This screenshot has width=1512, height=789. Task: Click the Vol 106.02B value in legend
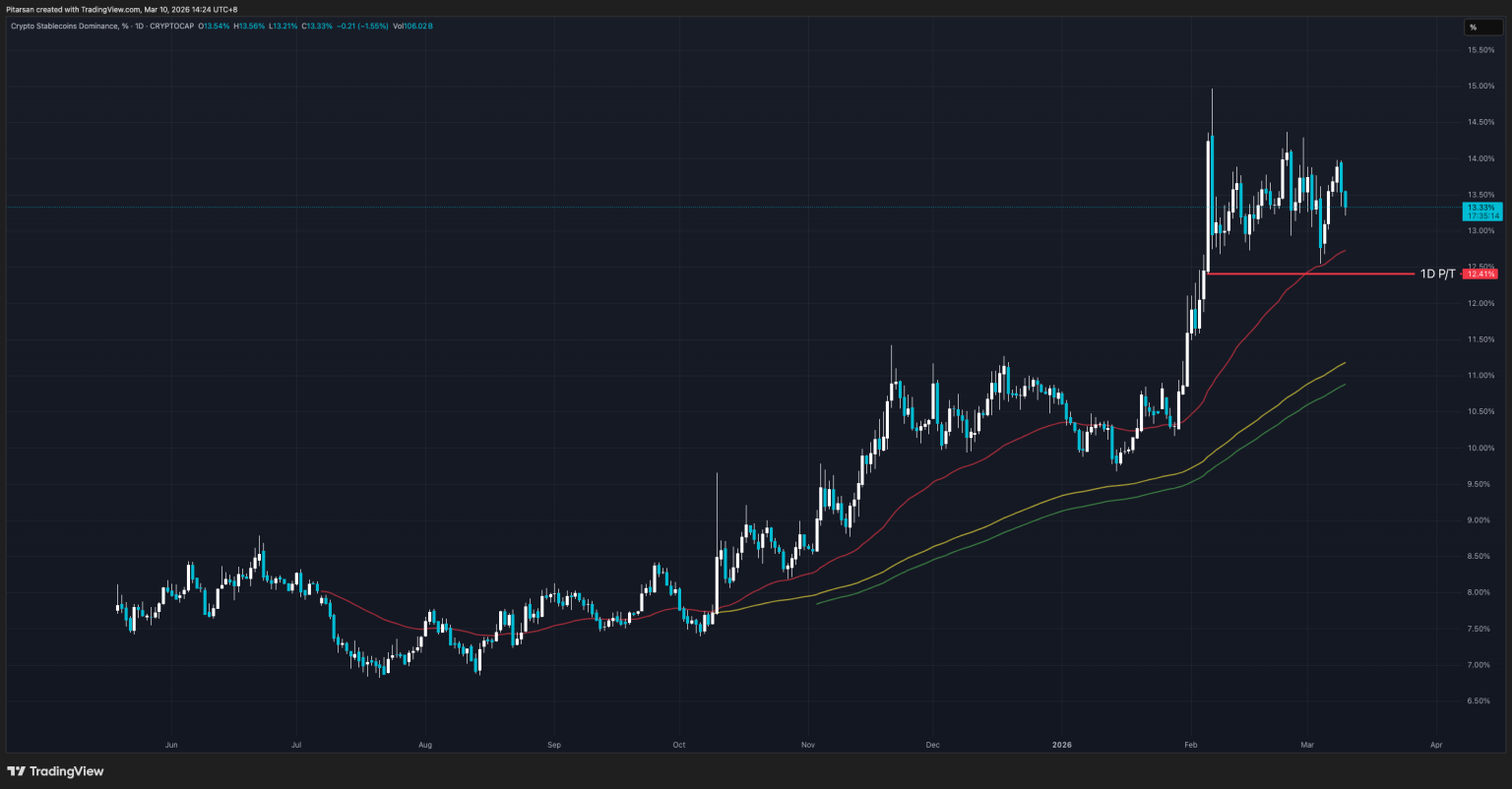click(412, 26)
